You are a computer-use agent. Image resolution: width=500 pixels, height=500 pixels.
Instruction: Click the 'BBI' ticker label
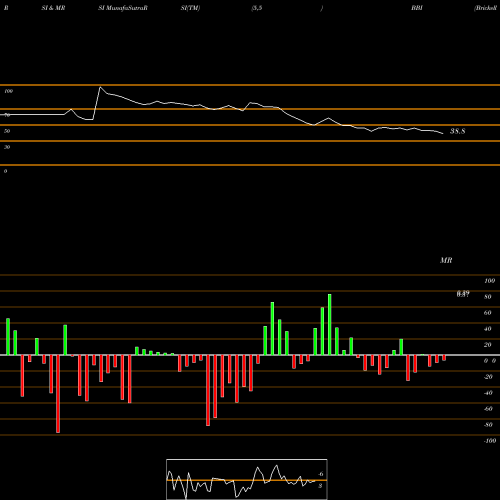[x=417, y=8]
